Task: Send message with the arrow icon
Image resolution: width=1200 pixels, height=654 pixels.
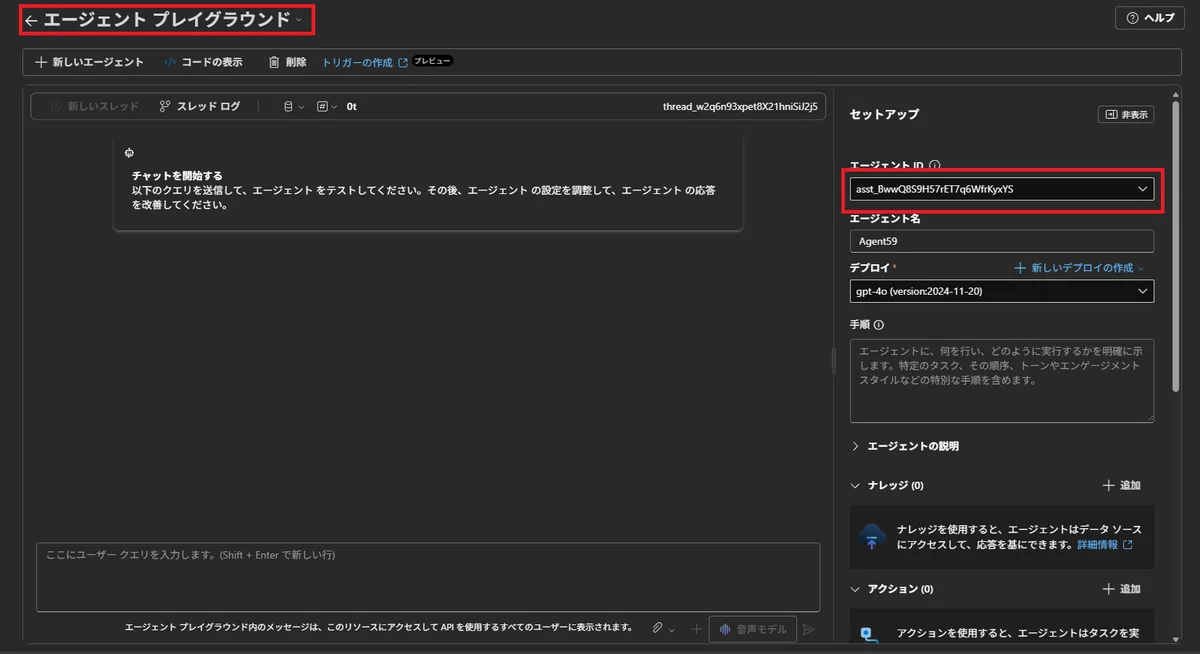Action: [x=809, y=629]
